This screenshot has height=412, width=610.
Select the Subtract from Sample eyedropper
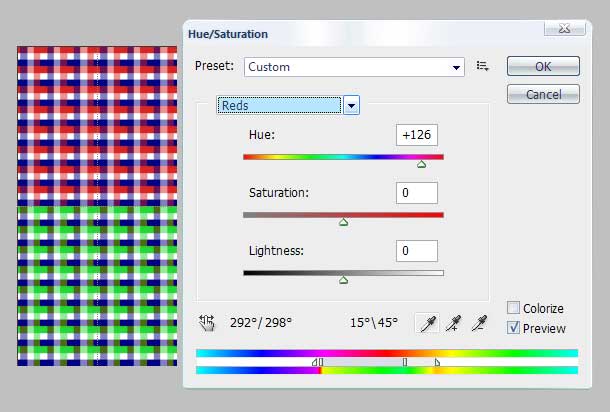pos(478,322)
